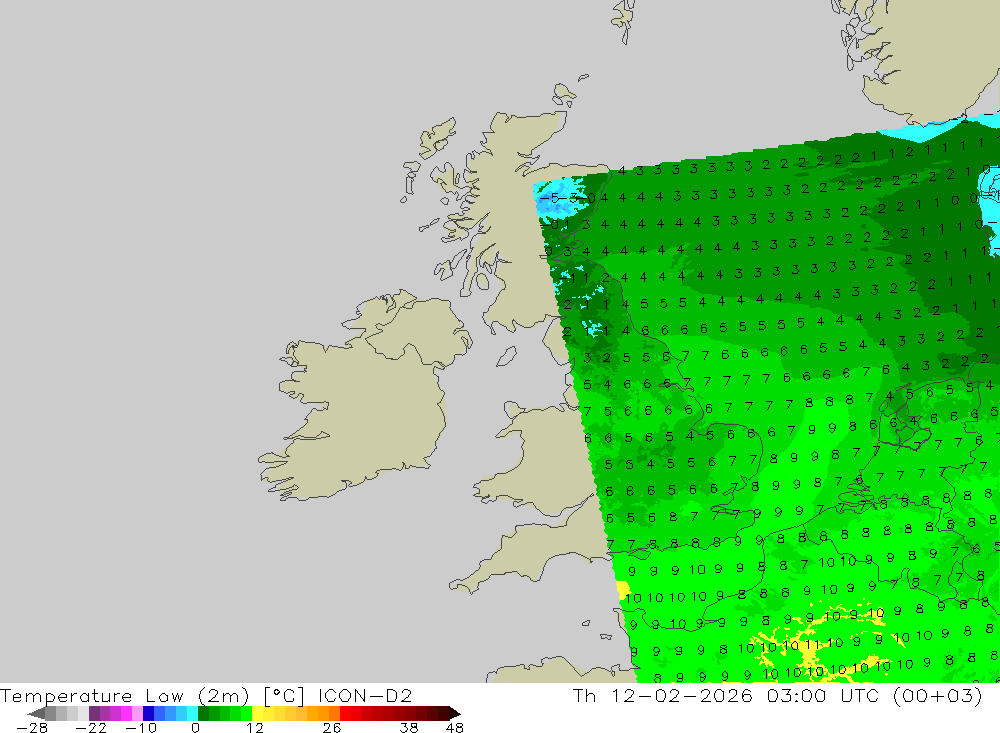Click the "03:00" time label

[797, 695]
